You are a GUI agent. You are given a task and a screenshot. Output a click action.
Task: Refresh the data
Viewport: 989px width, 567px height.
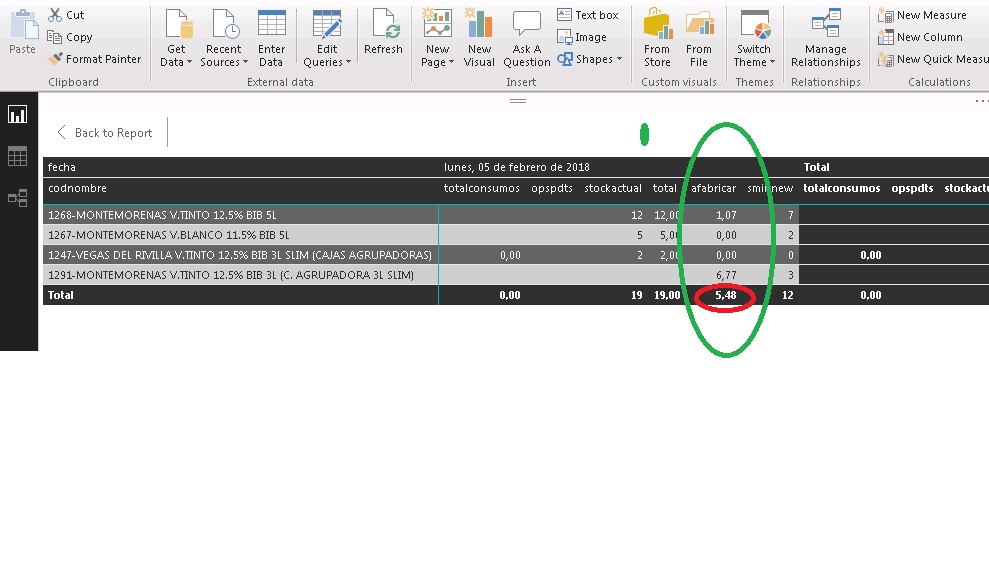(383, 32)
